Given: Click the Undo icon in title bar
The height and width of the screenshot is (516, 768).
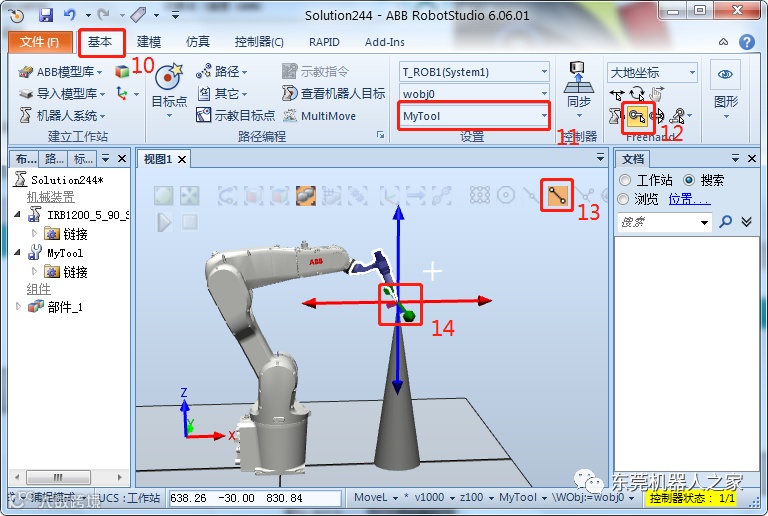Looking at the screenshot, I should click(70, 15).
